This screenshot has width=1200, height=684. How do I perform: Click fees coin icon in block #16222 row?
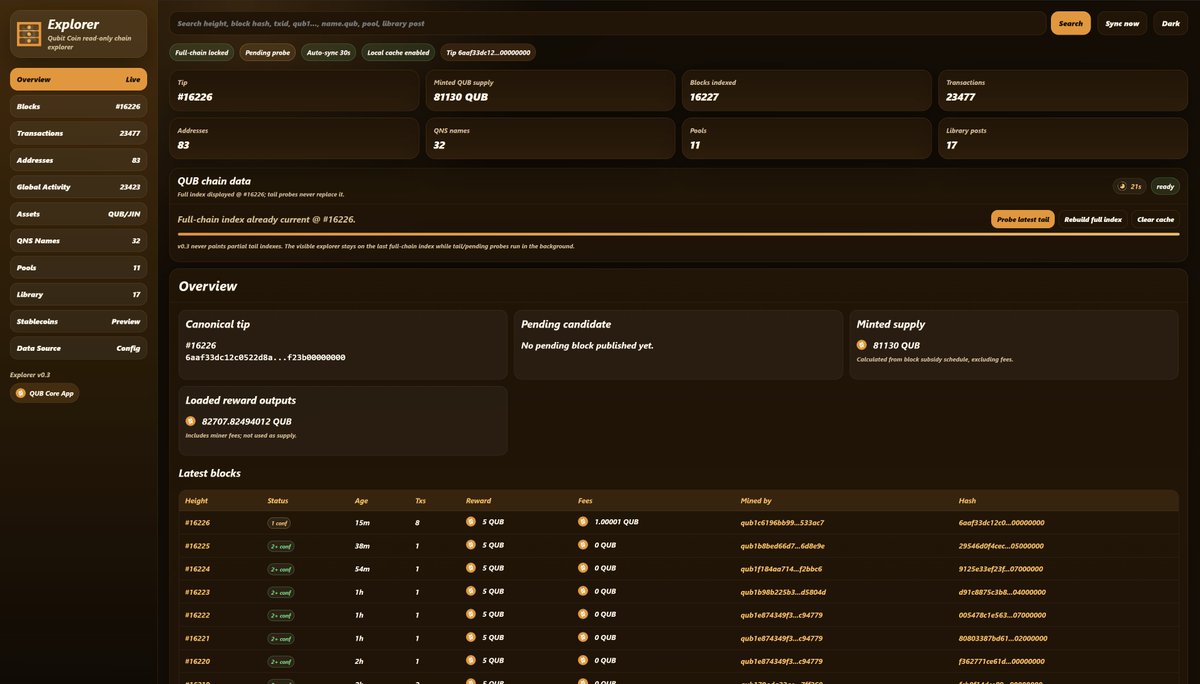click(x=583, y=614)
